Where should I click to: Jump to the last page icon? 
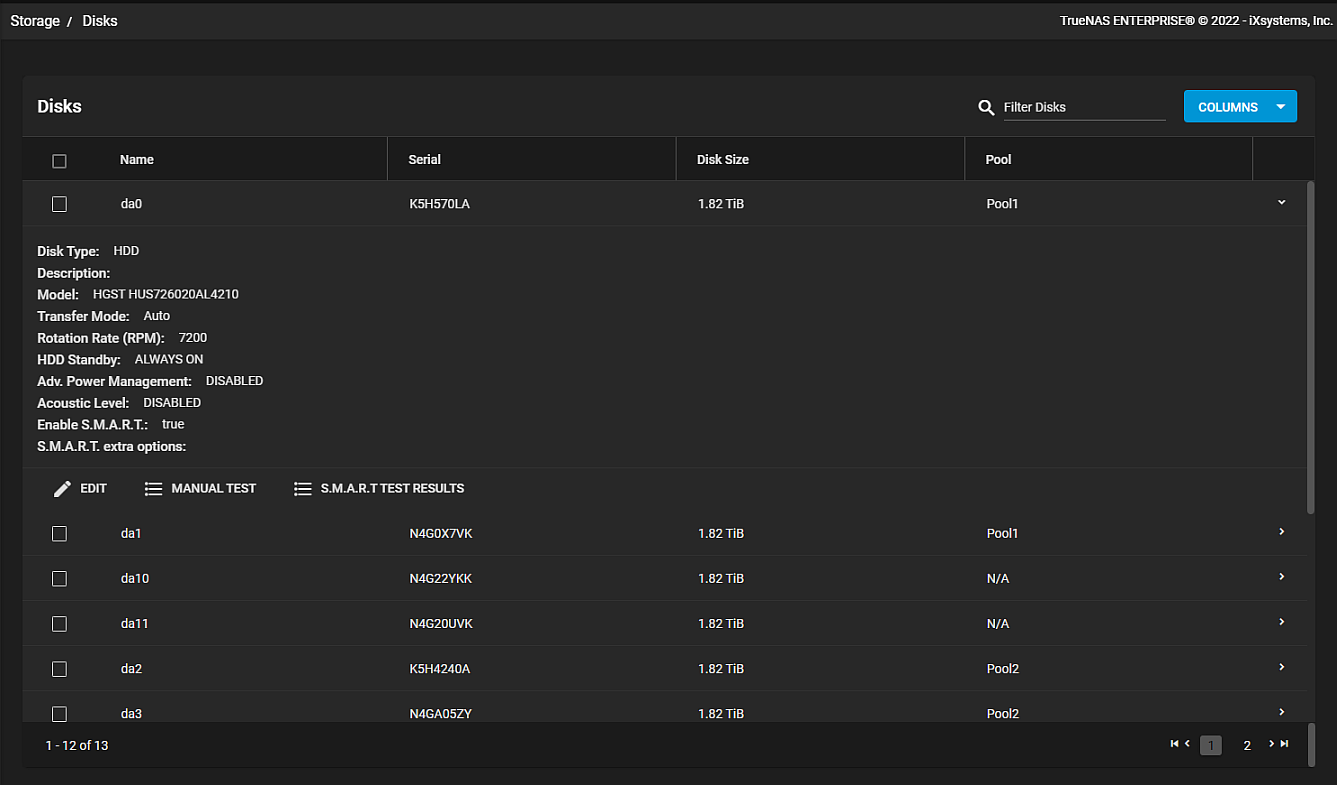[x=1285, y=744]
